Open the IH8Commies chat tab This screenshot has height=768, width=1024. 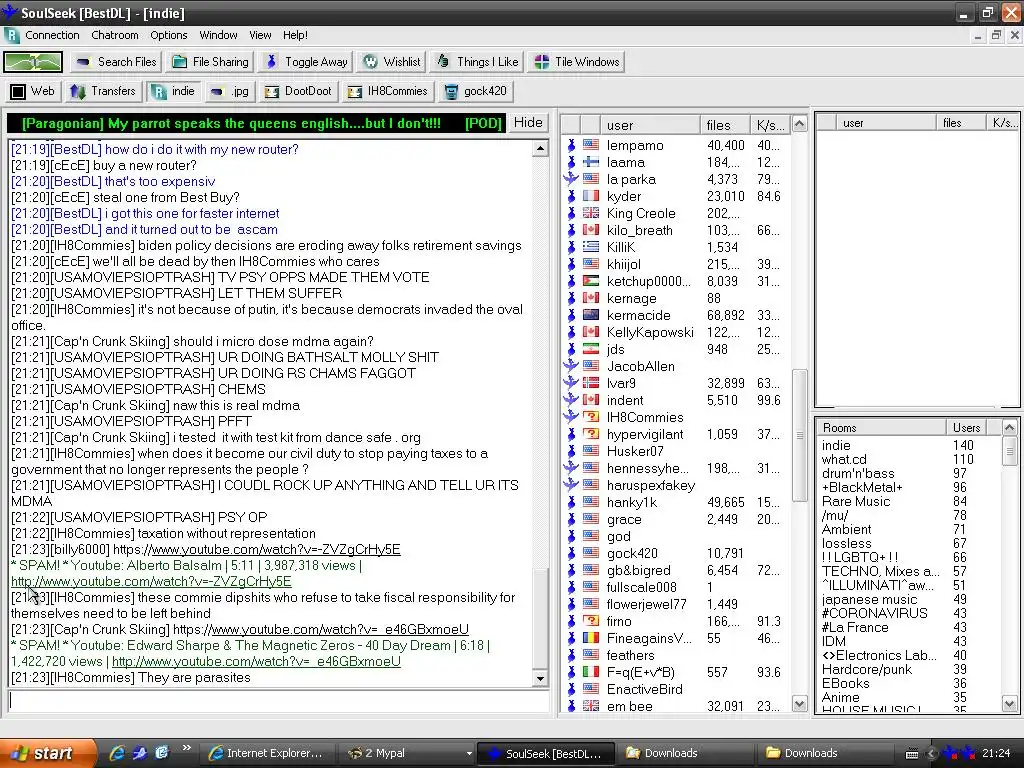[387, 91]
